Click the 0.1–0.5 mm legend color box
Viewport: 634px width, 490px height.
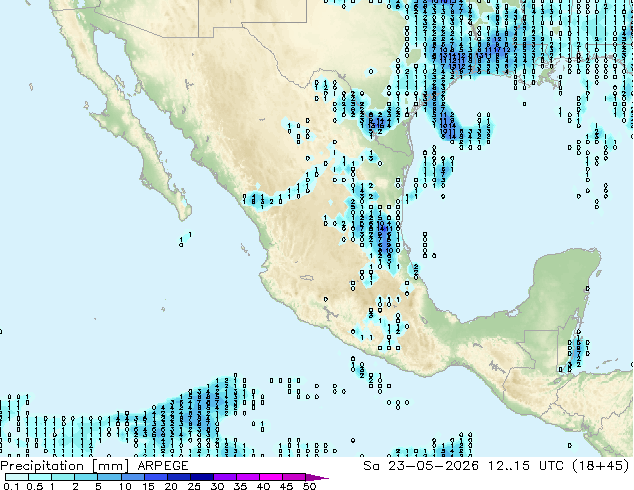pyautogui.click(x=17, y=477)
